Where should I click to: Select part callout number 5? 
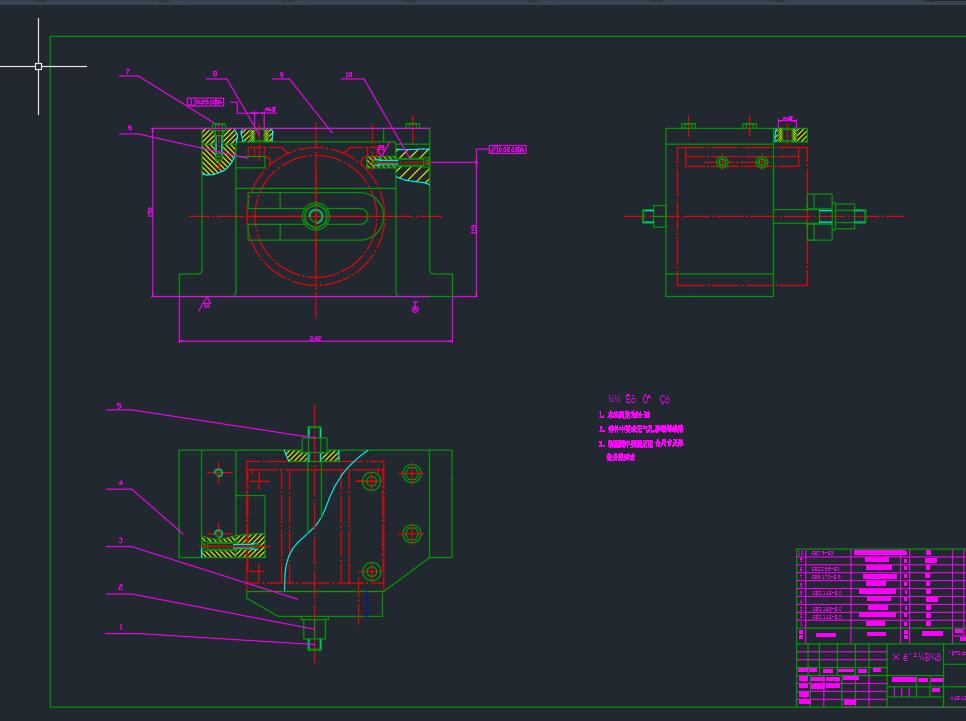point(120,406)
